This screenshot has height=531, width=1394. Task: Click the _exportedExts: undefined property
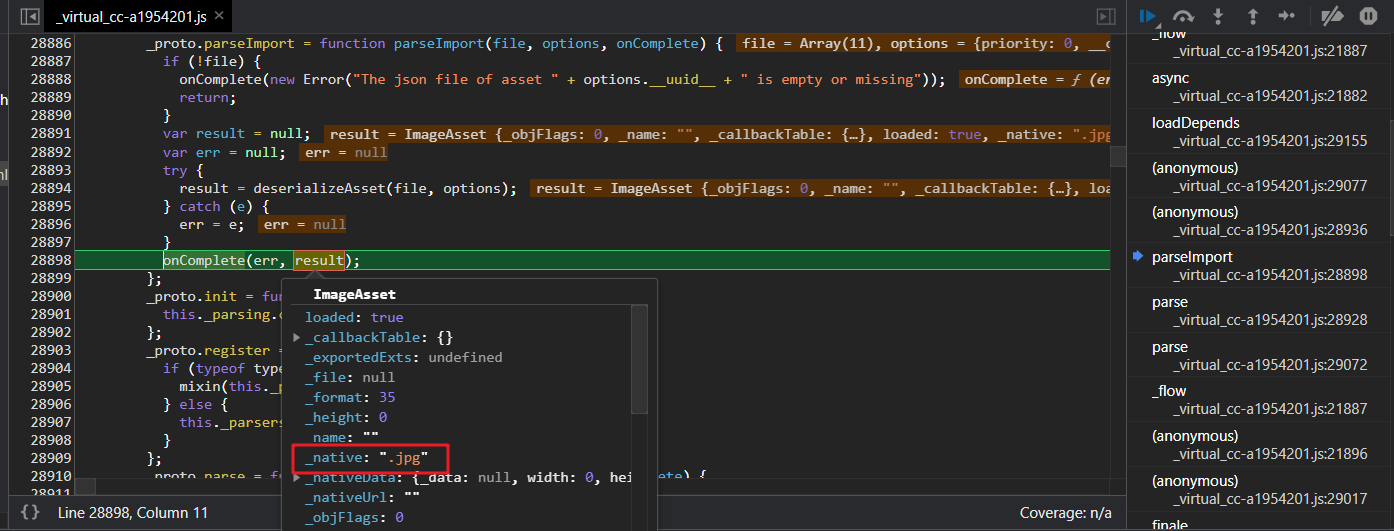coord(404,357)
